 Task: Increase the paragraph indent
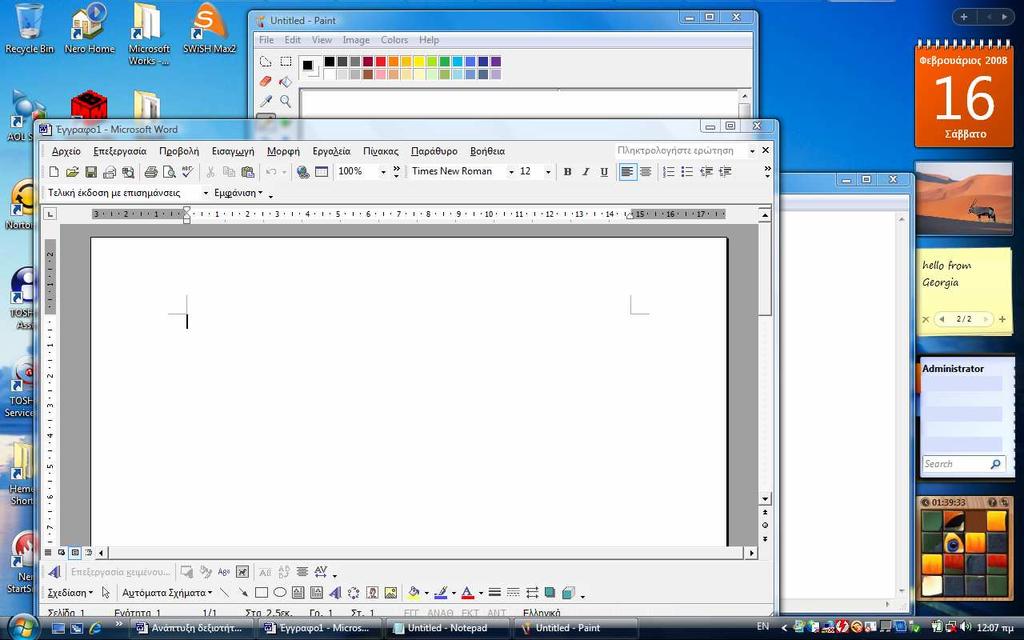click(x=725, y=172)
